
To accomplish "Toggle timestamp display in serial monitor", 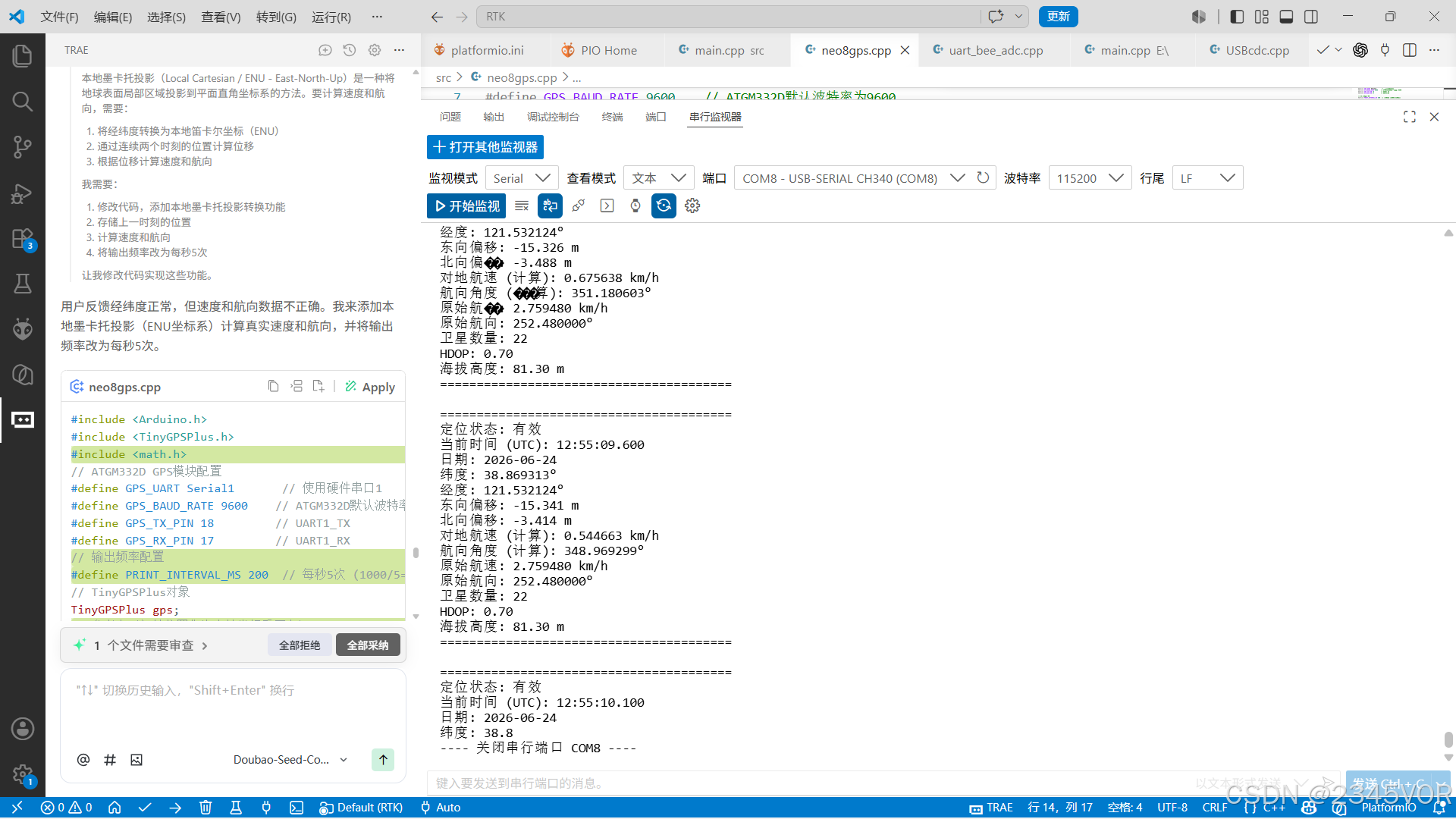I will coord(635,206).
